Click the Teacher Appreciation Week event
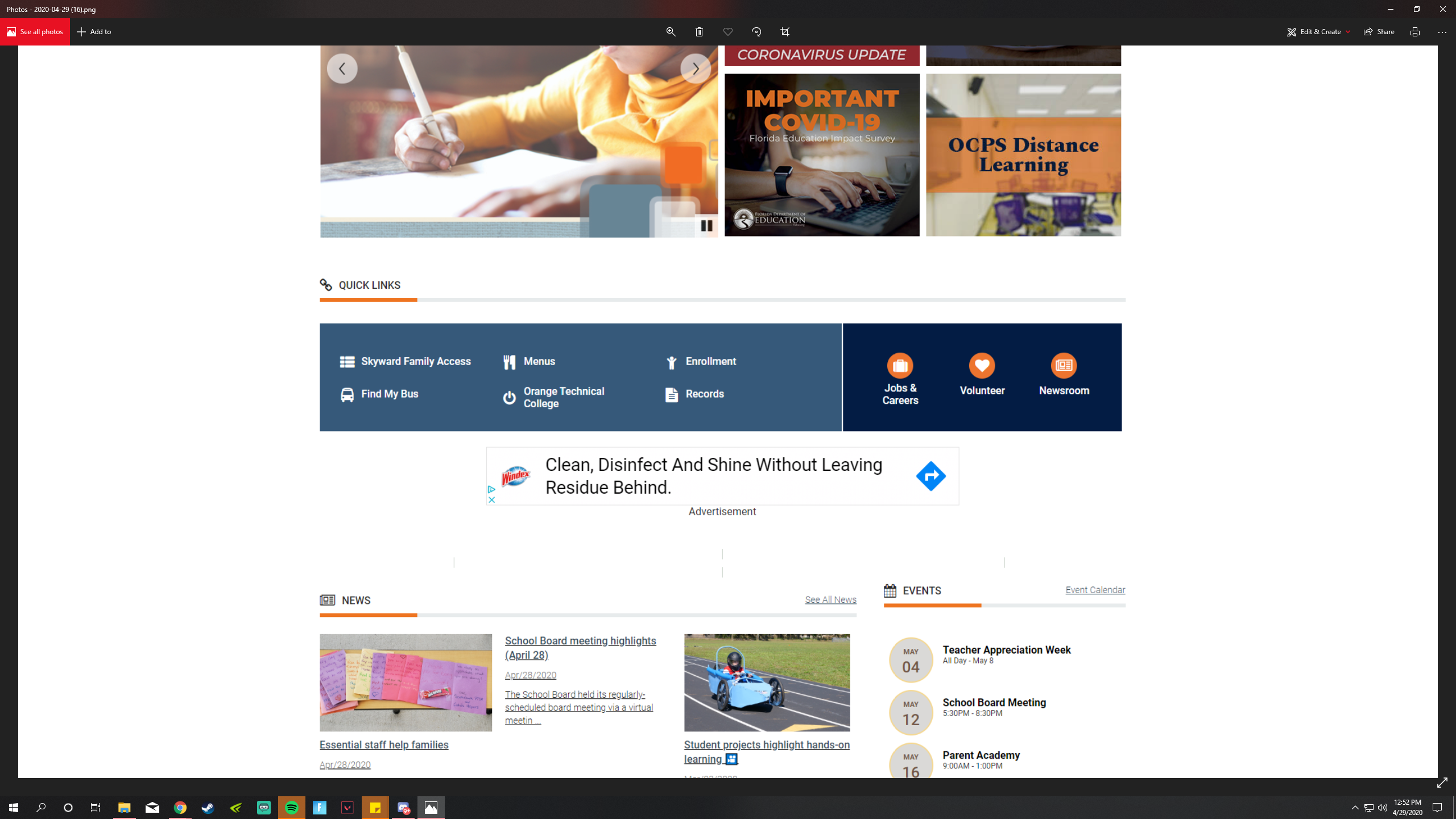 point(1007,650)
